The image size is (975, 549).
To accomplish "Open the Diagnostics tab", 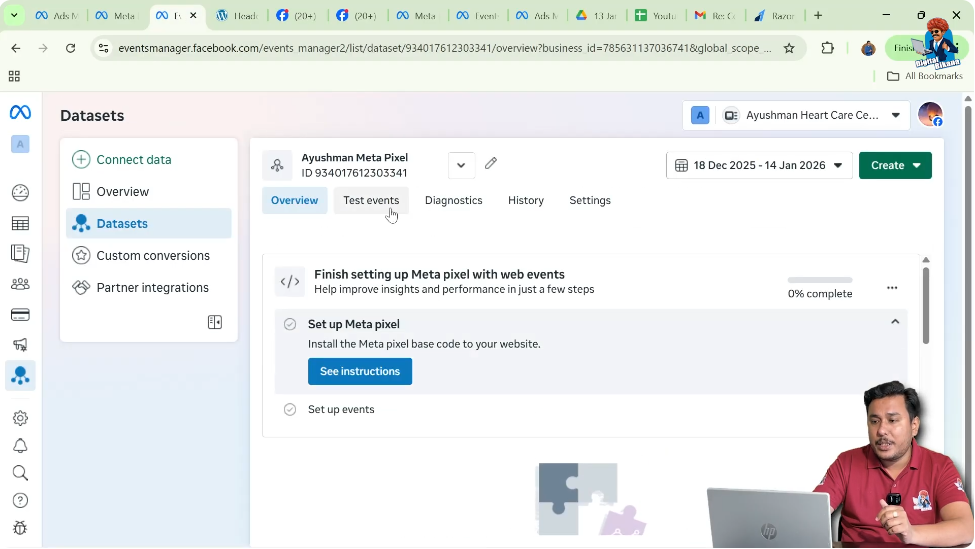I will 453,200.
